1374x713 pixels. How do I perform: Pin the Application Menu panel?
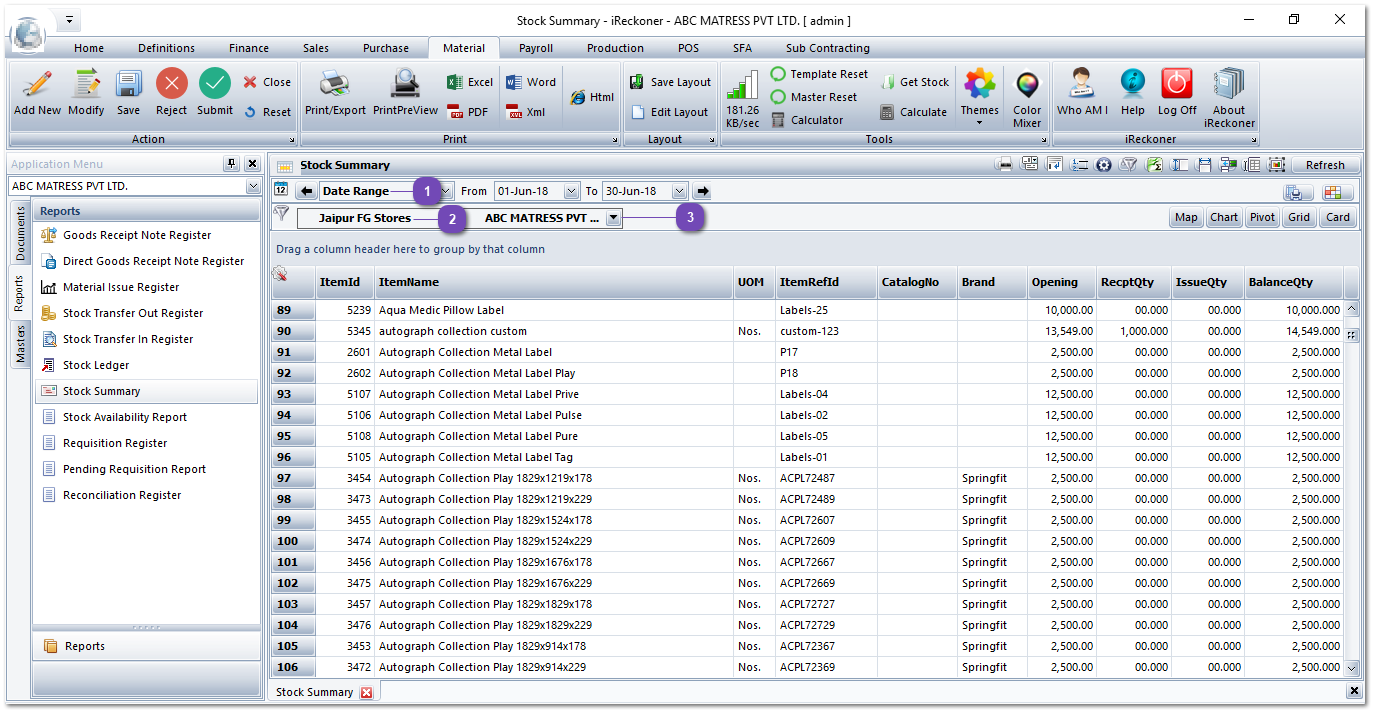click(x=232, y=164)
